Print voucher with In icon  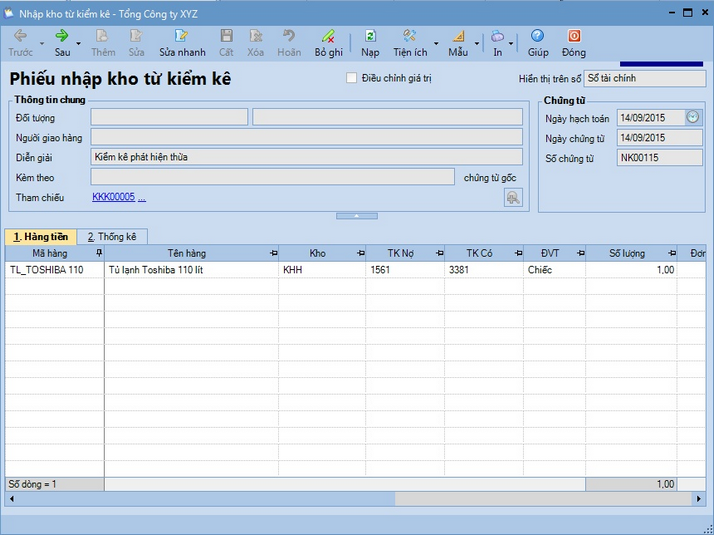pyautogui.click(x=497, y=36)
